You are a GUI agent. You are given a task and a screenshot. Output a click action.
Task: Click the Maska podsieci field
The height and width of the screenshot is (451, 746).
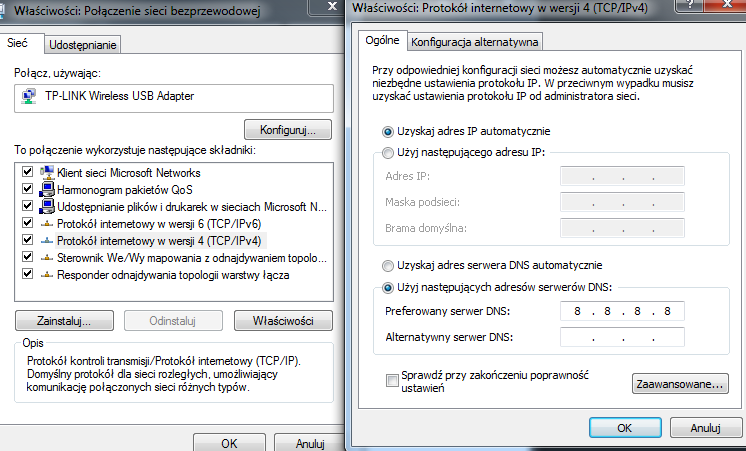click(x=622, y=202)
